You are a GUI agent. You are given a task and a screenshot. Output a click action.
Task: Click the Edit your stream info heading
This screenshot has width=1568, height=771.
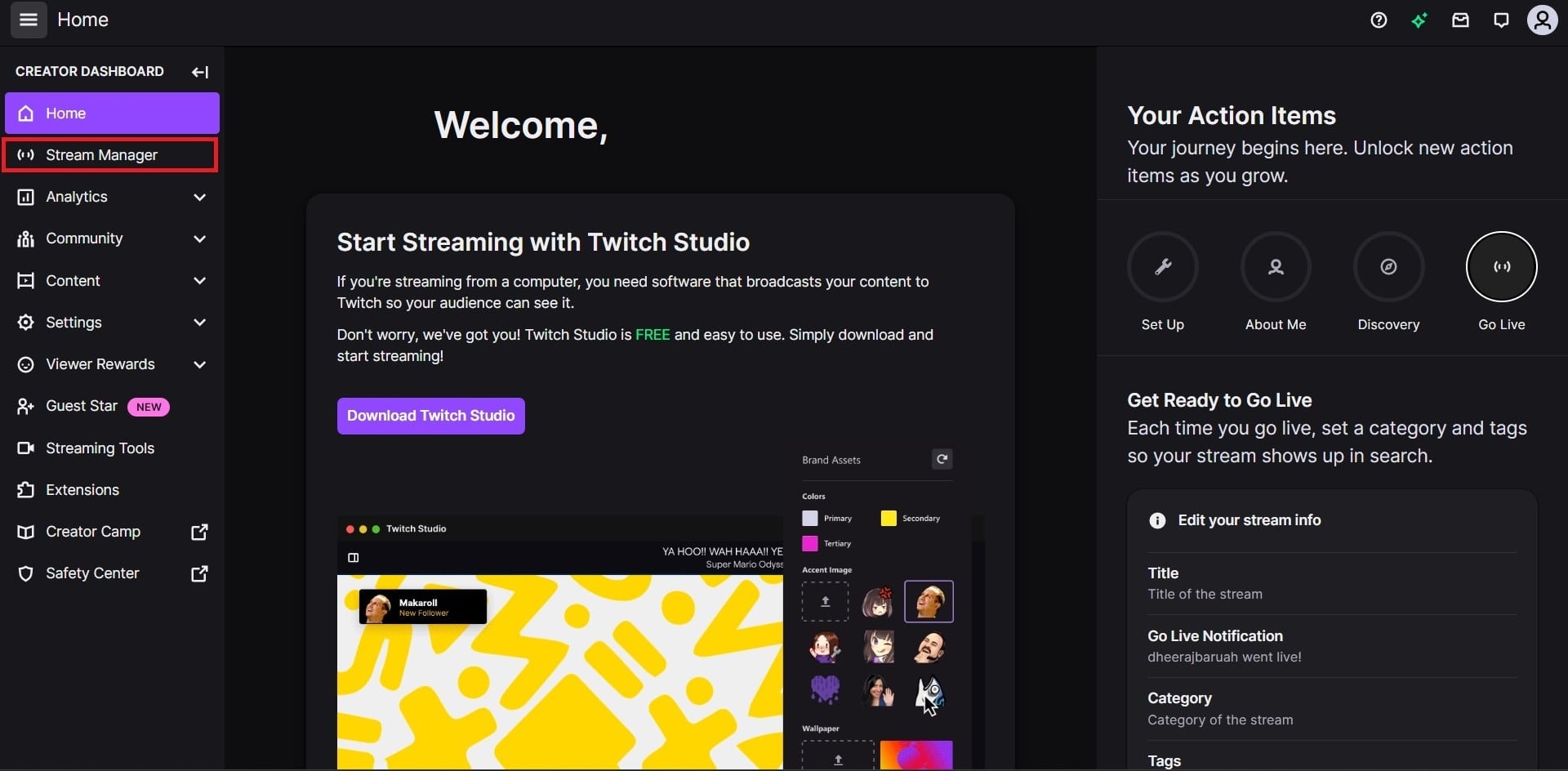pos(1249,520)
